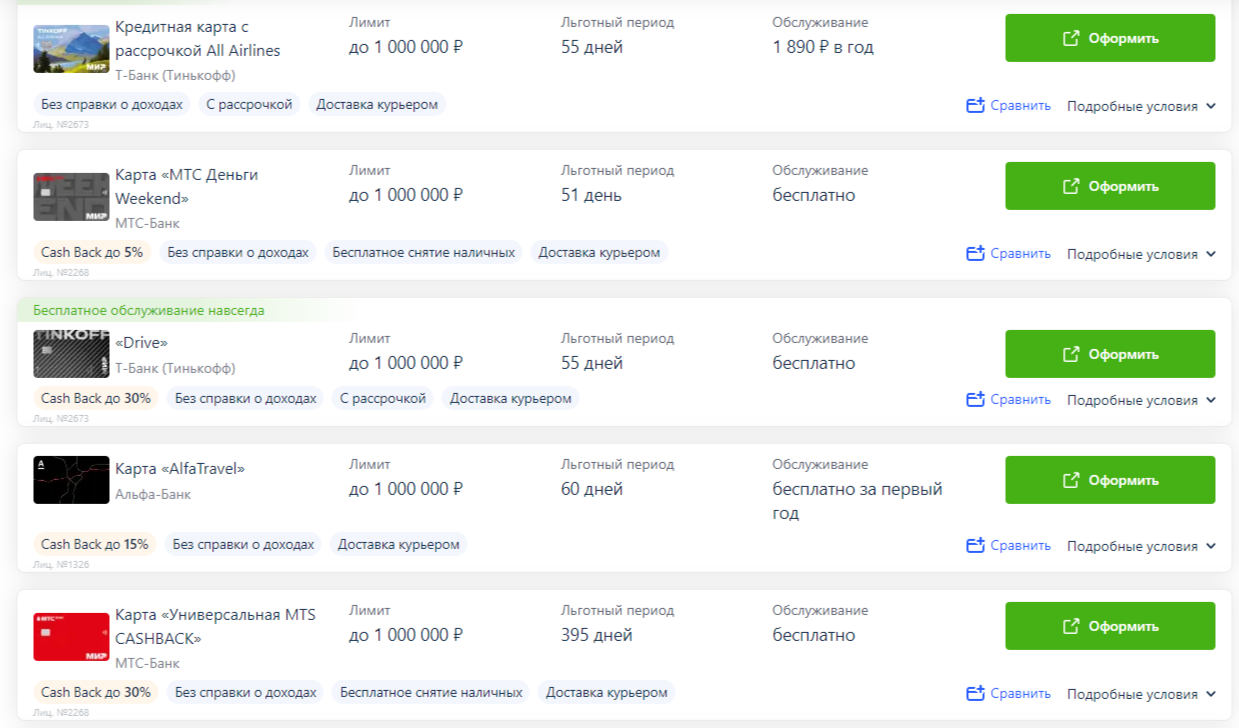
Task: Click 51 день grace period value
Action: (591, 195)
